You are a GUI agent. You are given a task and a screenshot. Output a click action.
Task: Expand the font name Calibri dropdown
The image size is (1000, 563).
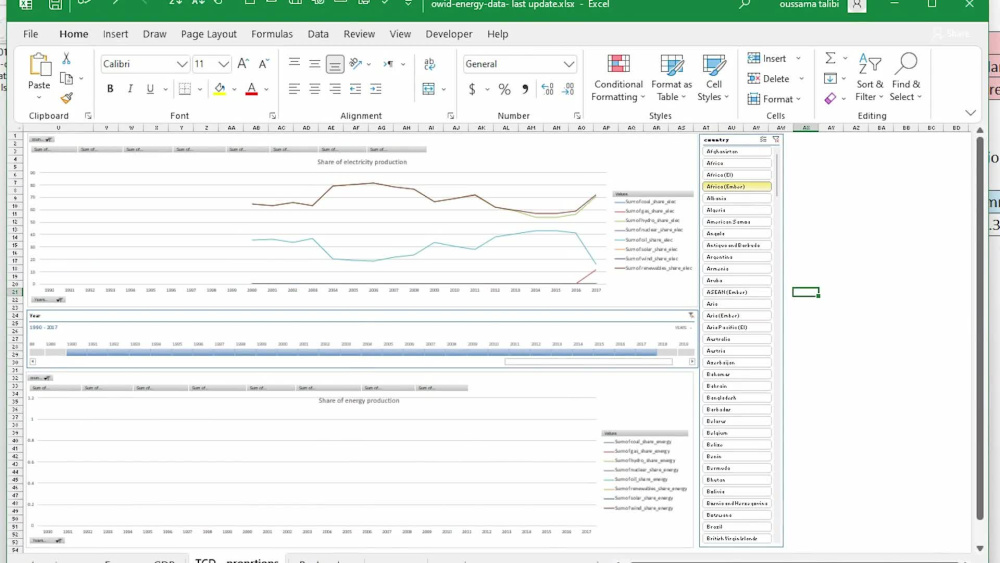click(182, 64)
